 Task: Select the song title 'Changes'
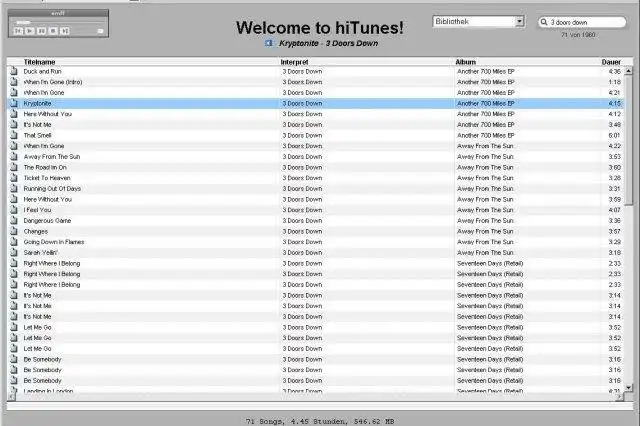tap(36, 231)
